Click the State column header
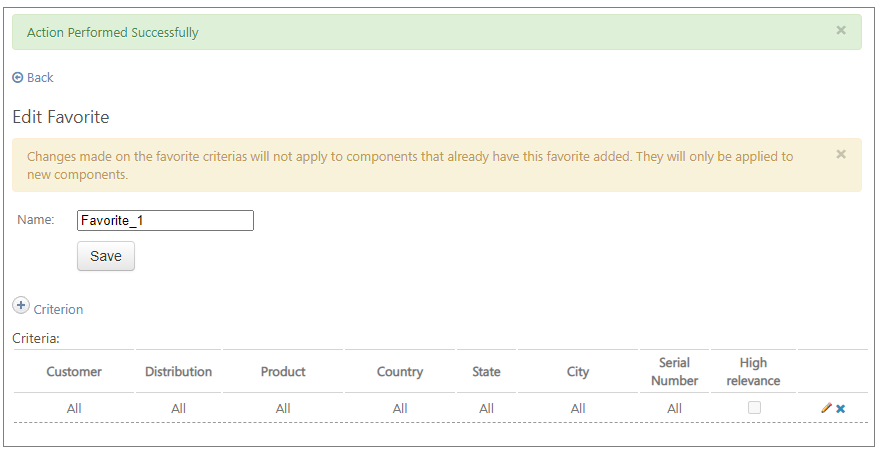 487,372
